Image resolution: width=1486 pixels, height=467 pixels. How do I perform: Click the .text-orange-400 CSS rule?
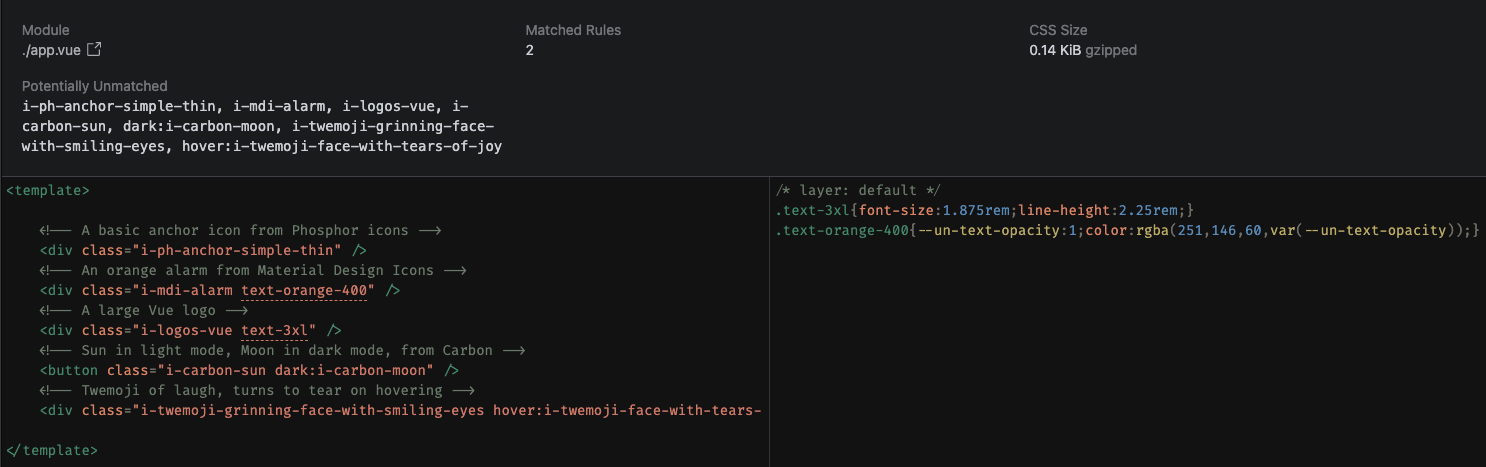[1126, 230]
